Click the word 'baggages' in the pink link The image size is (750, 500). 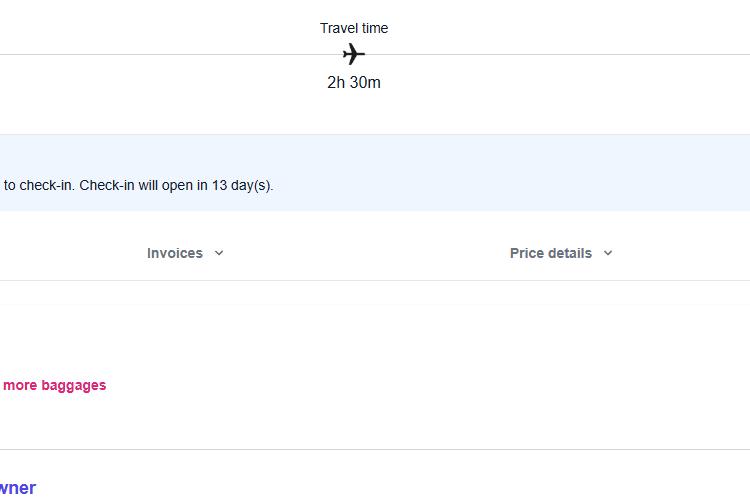click(74, 386)
